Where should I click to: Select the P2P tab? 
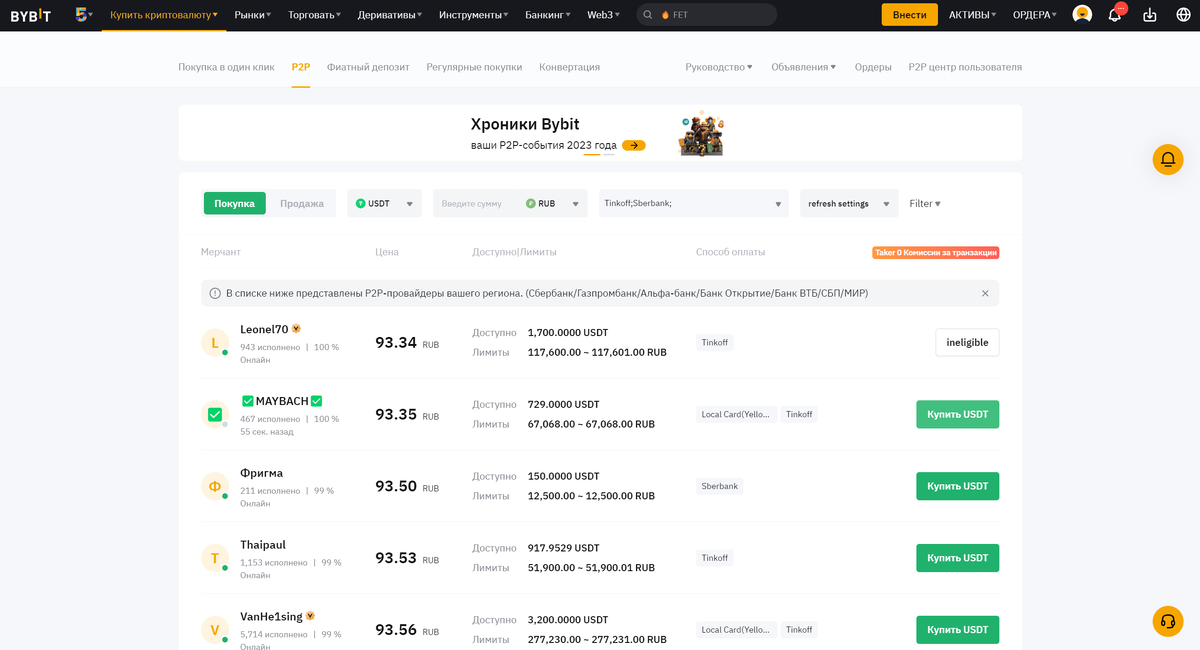tap(301, 67)
